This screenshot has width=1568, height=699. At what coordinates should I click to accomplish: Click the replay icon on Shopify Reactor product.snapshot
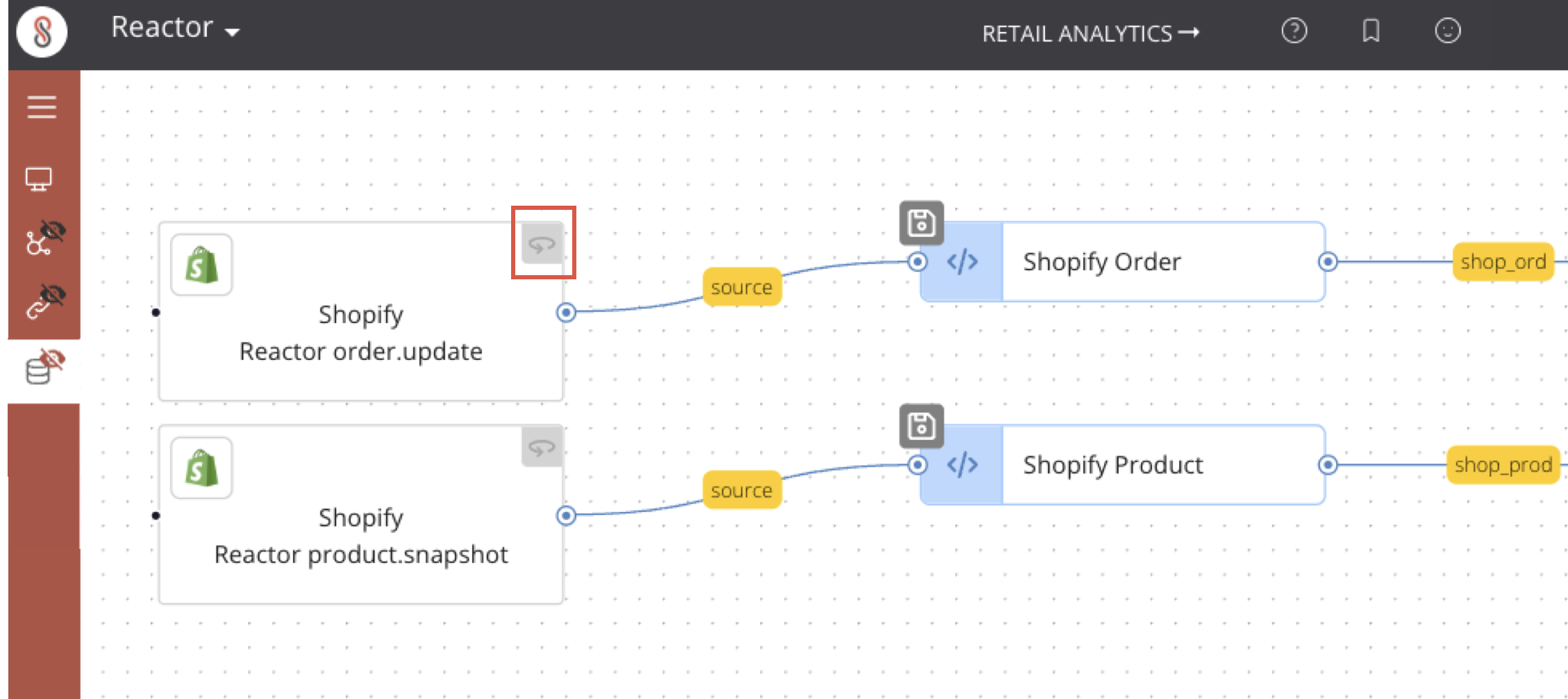(542, 447)
